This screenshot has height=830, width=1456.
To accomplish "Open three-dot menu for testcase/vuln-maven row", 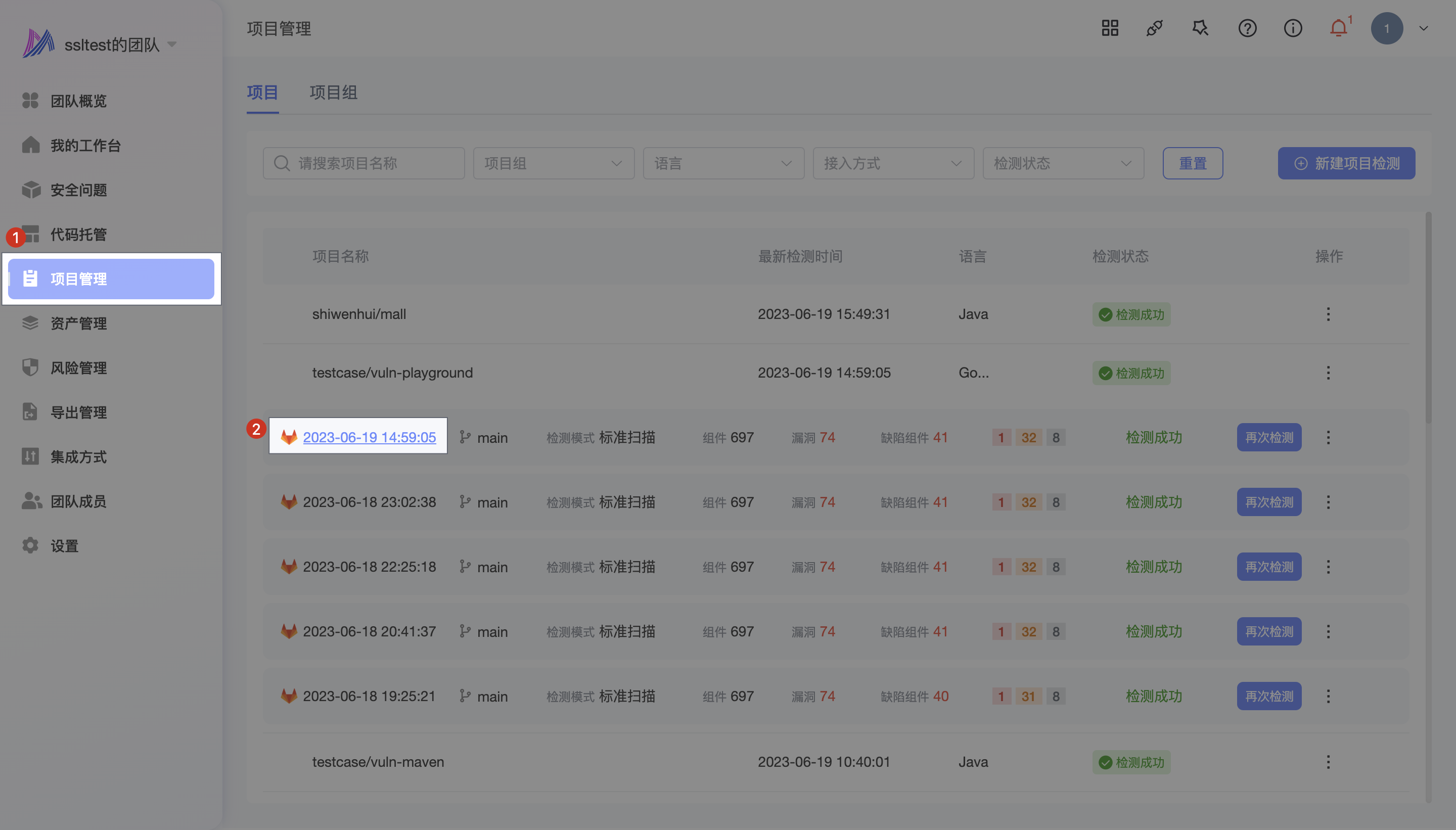I will tap(1328, 762).
